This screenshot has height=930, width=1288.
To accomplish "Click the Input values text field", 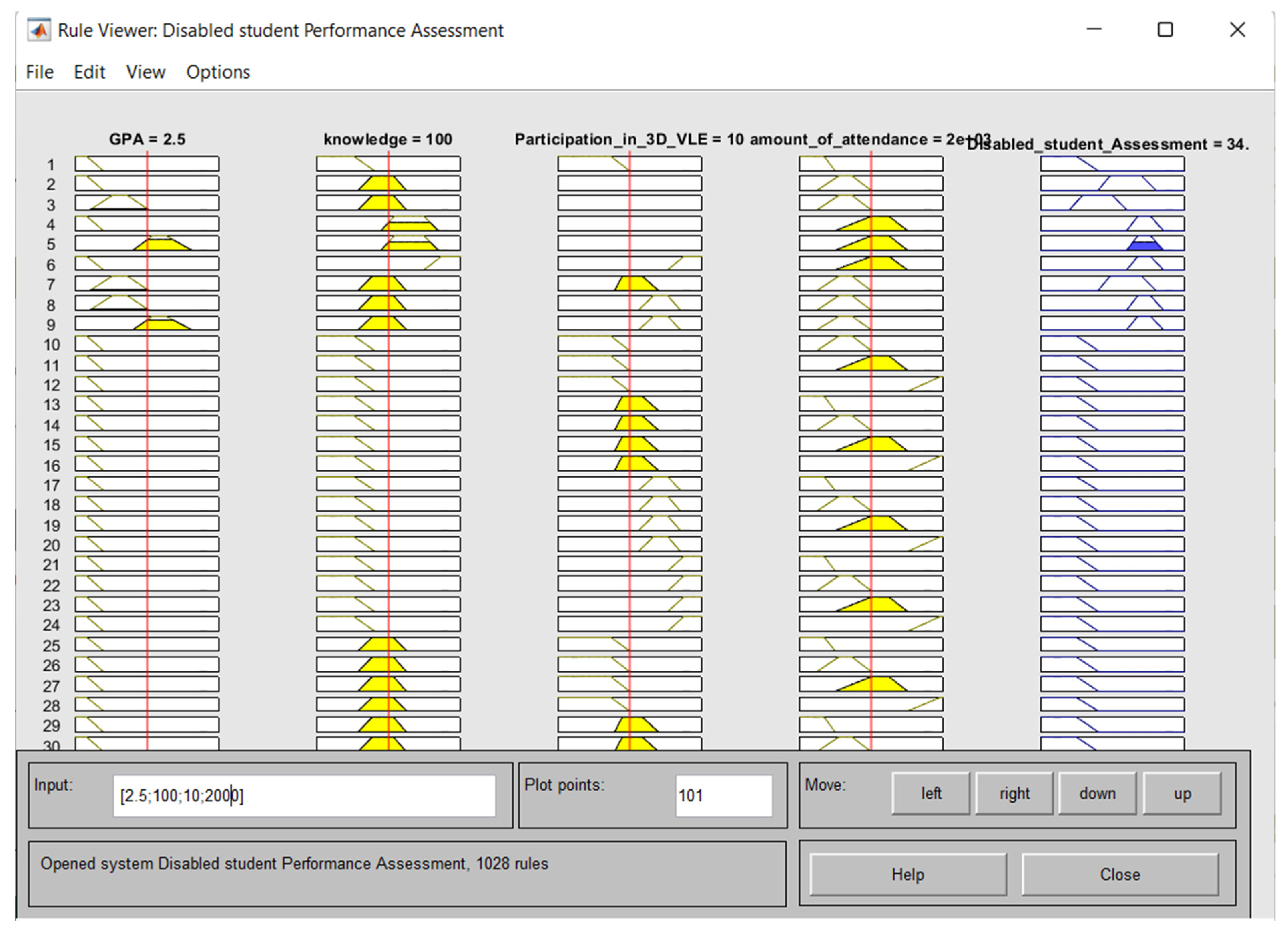I will (x=304, y=795).
